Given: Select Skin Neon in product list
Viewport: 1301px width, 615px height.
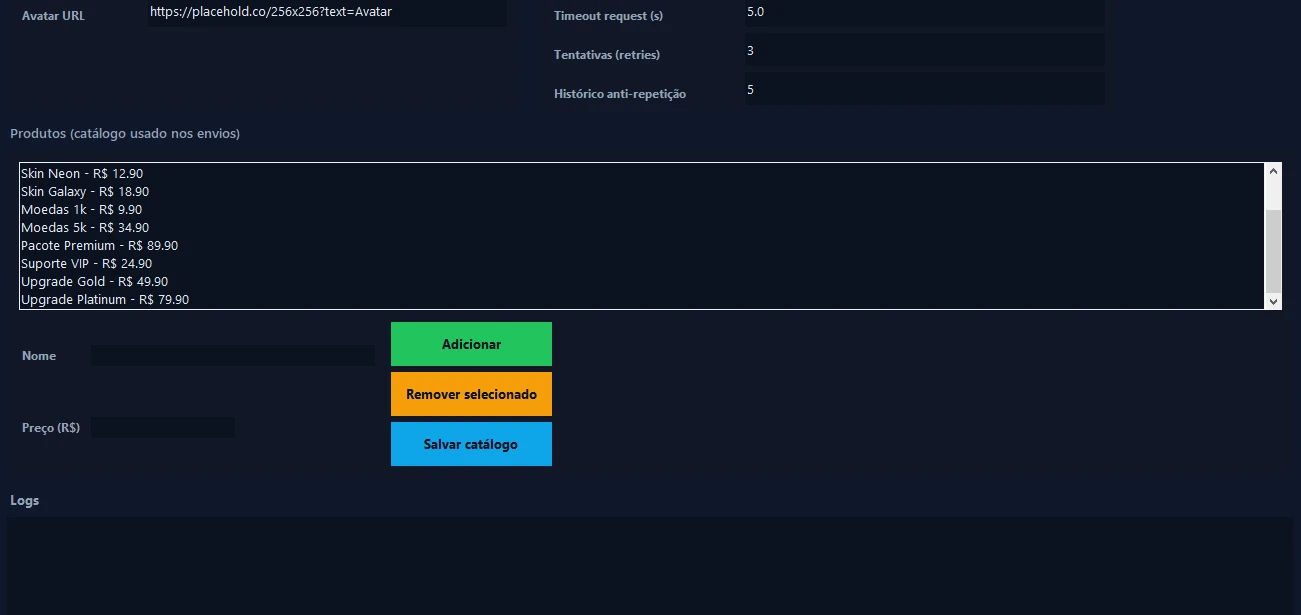Looking at the screenshot, I should coord(82,174).
